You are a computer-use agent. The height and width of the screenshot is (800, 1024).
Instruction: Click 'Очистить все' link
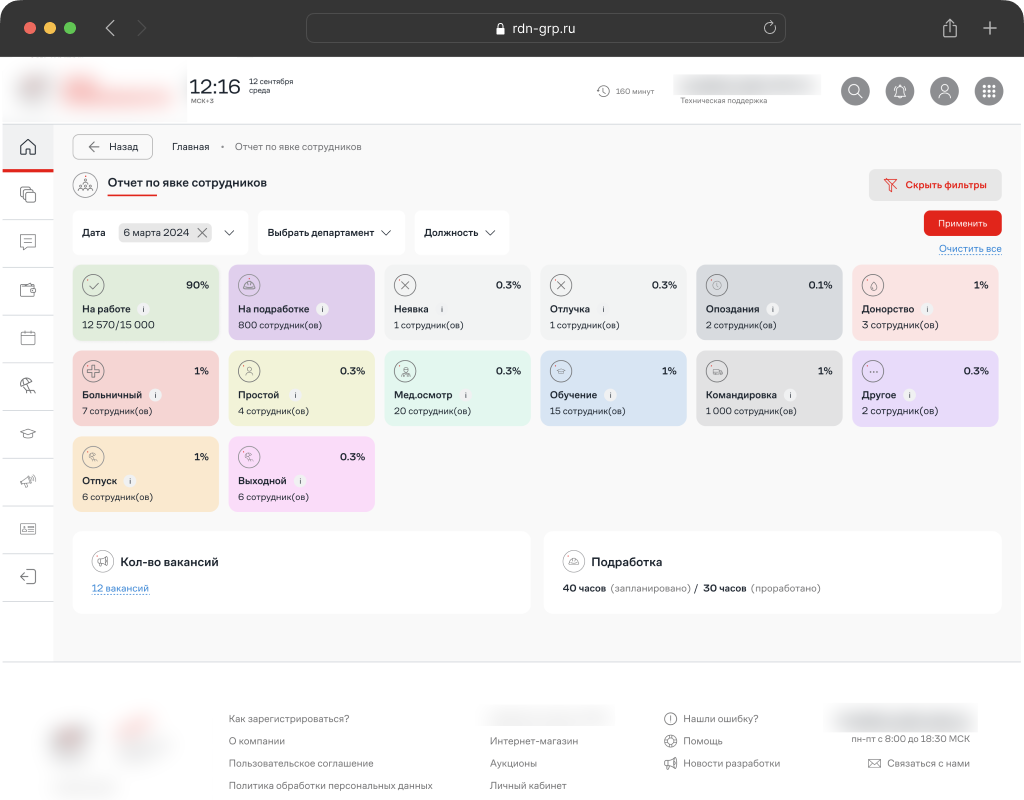click(x=969, y=249)
